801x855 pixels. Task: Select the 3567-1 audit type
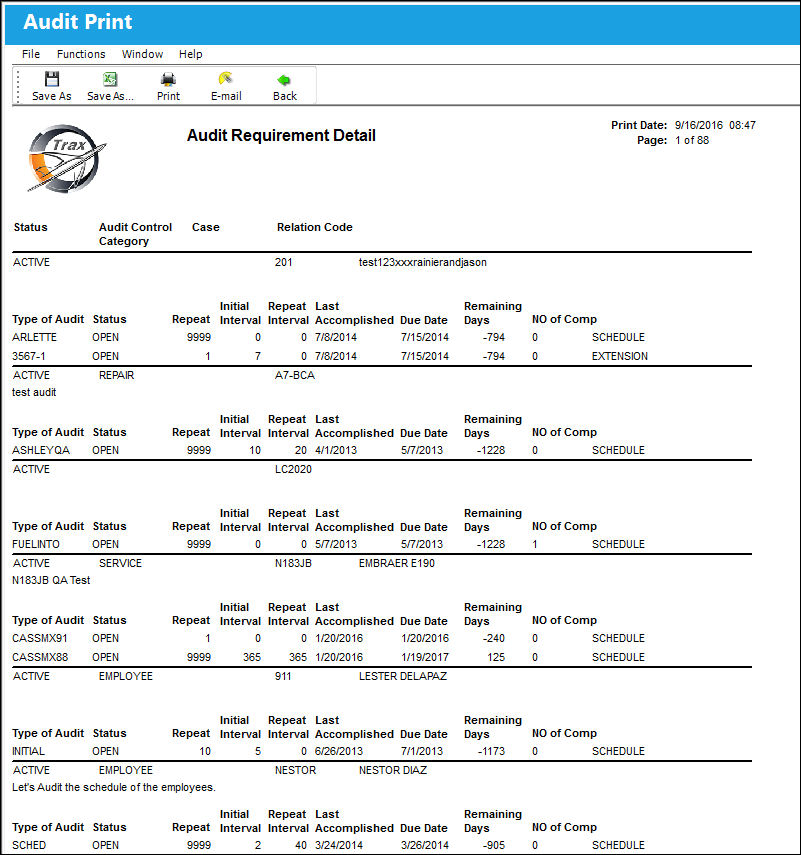tap(29, 356)
